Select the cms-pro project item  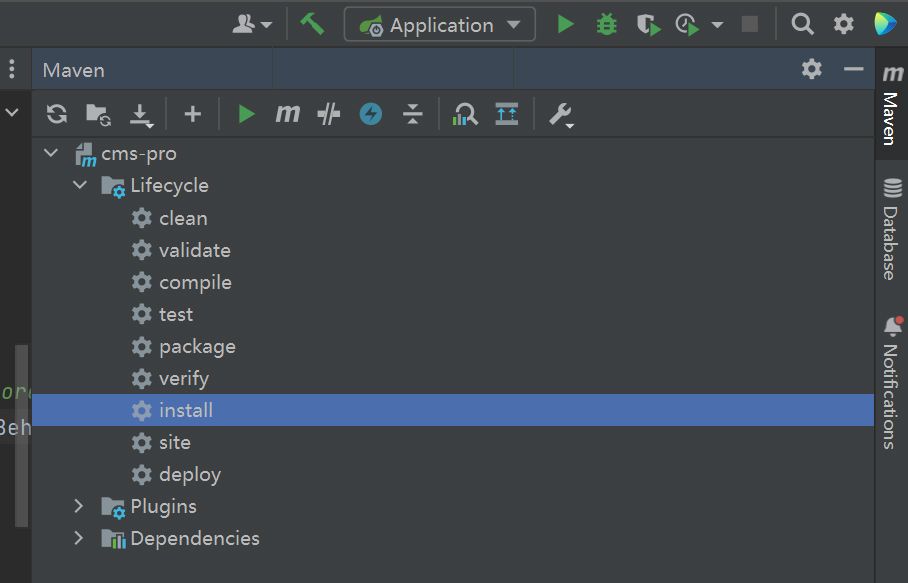point(139,153)
